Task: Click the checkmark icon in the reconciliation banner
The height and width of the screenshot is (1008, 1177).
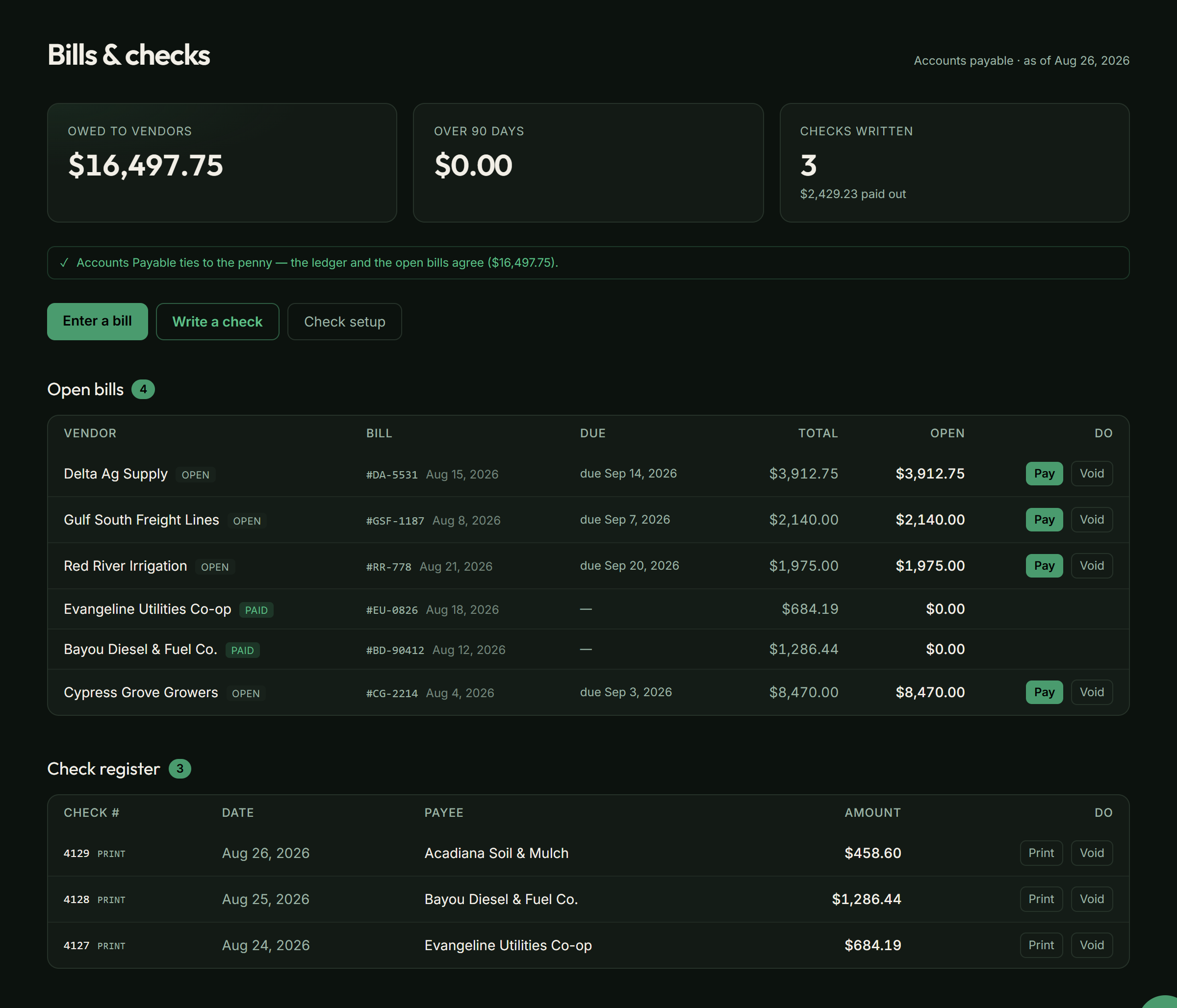Action: coord(64,262)
